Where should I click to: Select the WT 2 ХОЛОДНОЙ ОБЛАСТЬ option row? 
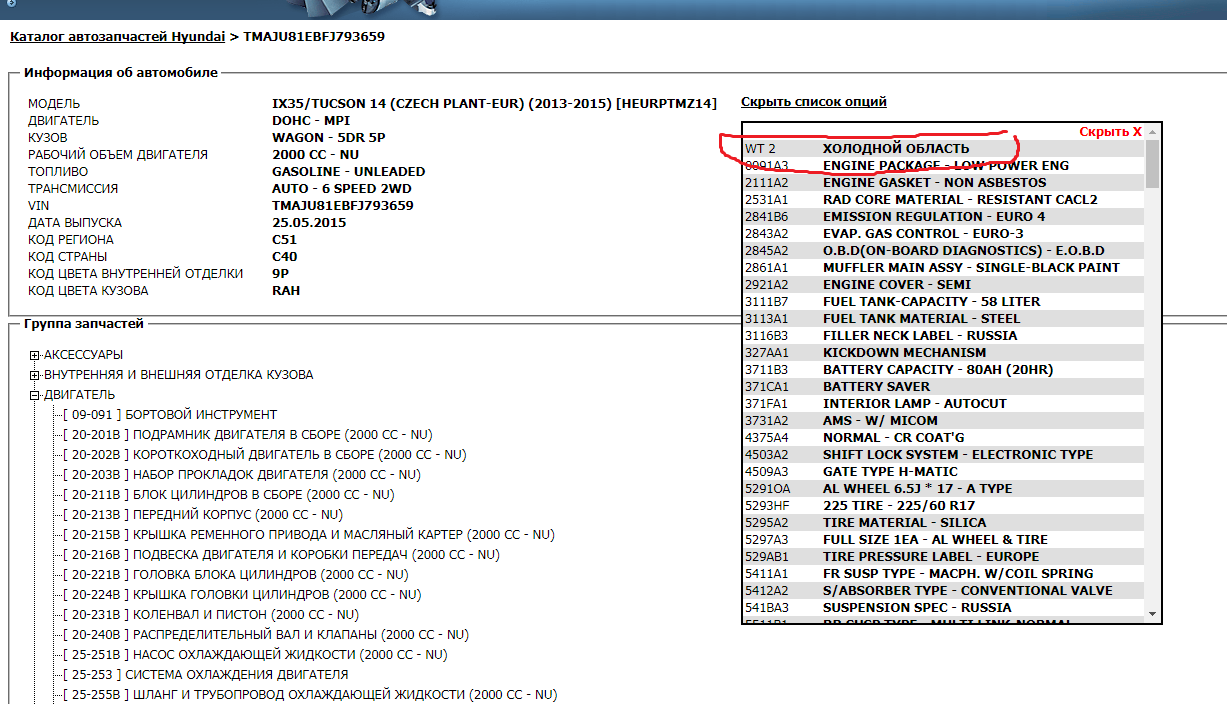944,149
